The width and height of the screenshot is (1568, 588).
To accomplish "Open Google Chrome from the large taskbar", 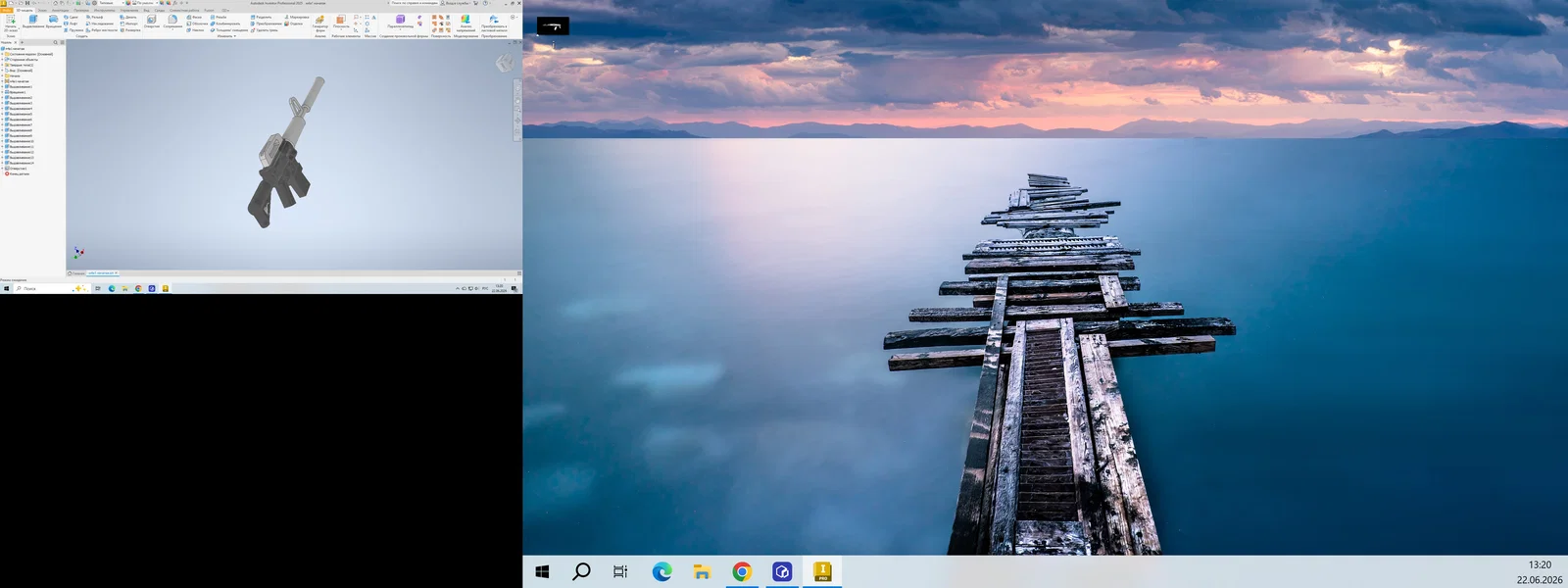I will coord(742,571).
